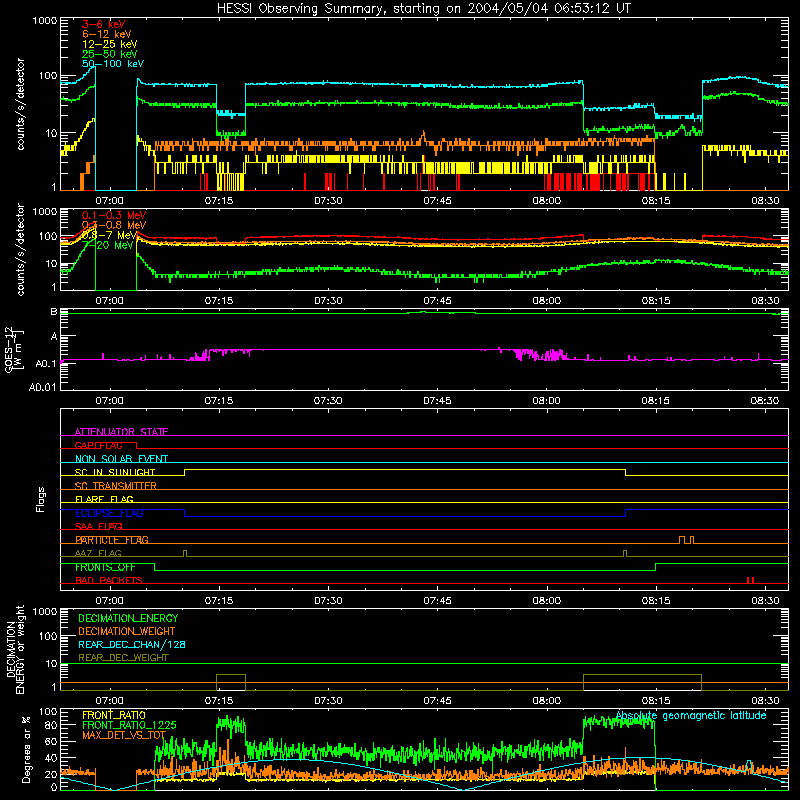Click the 08:00 tick under the MeV count plot
Viewport: 800px width, 800px height.
pyautogui.click(x=546, y=301)
